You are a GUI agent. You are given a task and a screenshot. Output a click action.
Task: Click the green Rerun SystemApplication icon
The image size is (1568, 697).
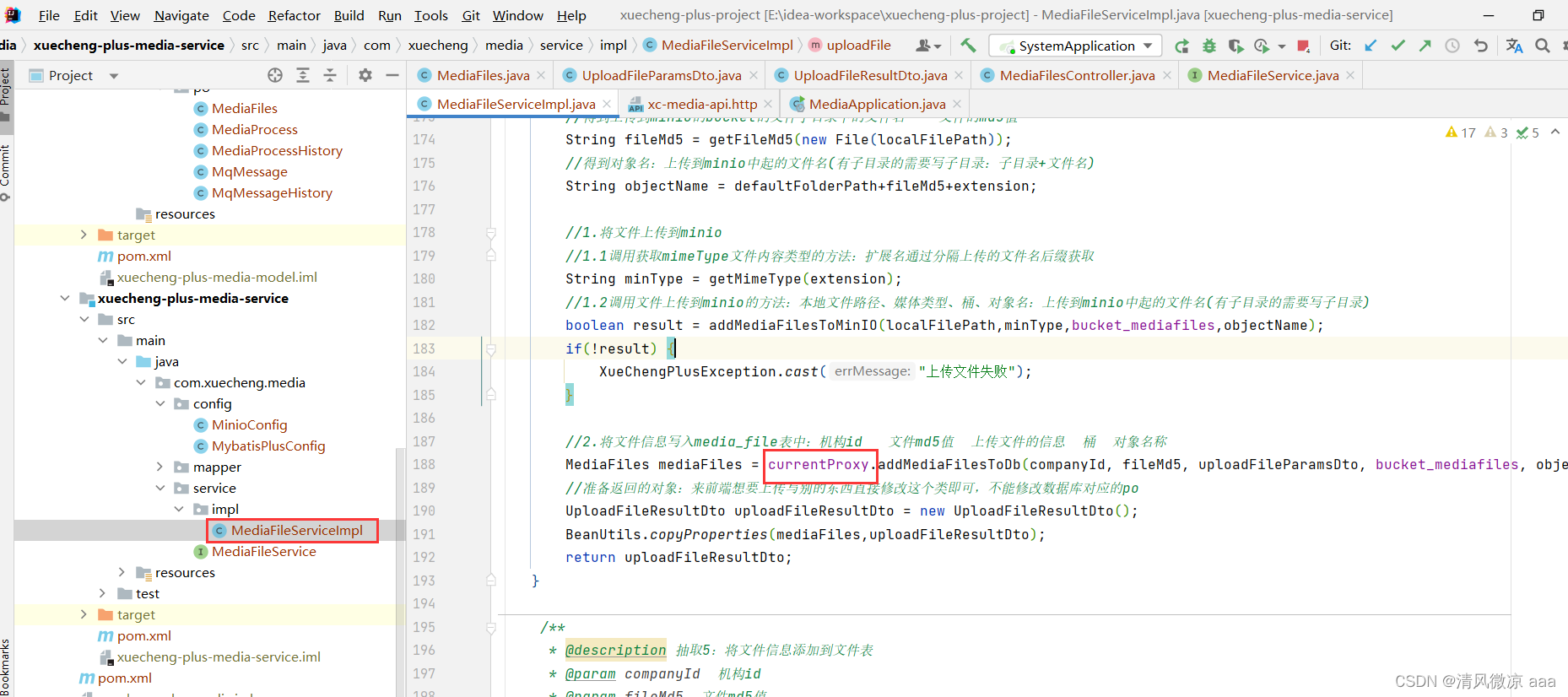[x=1181, y=46]
